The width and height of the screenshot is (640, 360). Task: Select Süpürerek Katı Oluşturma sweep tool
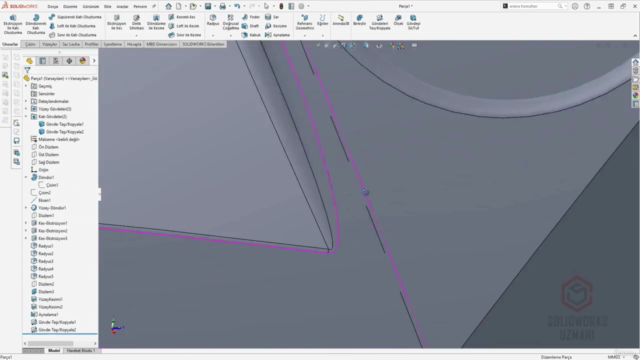point(75,17)
